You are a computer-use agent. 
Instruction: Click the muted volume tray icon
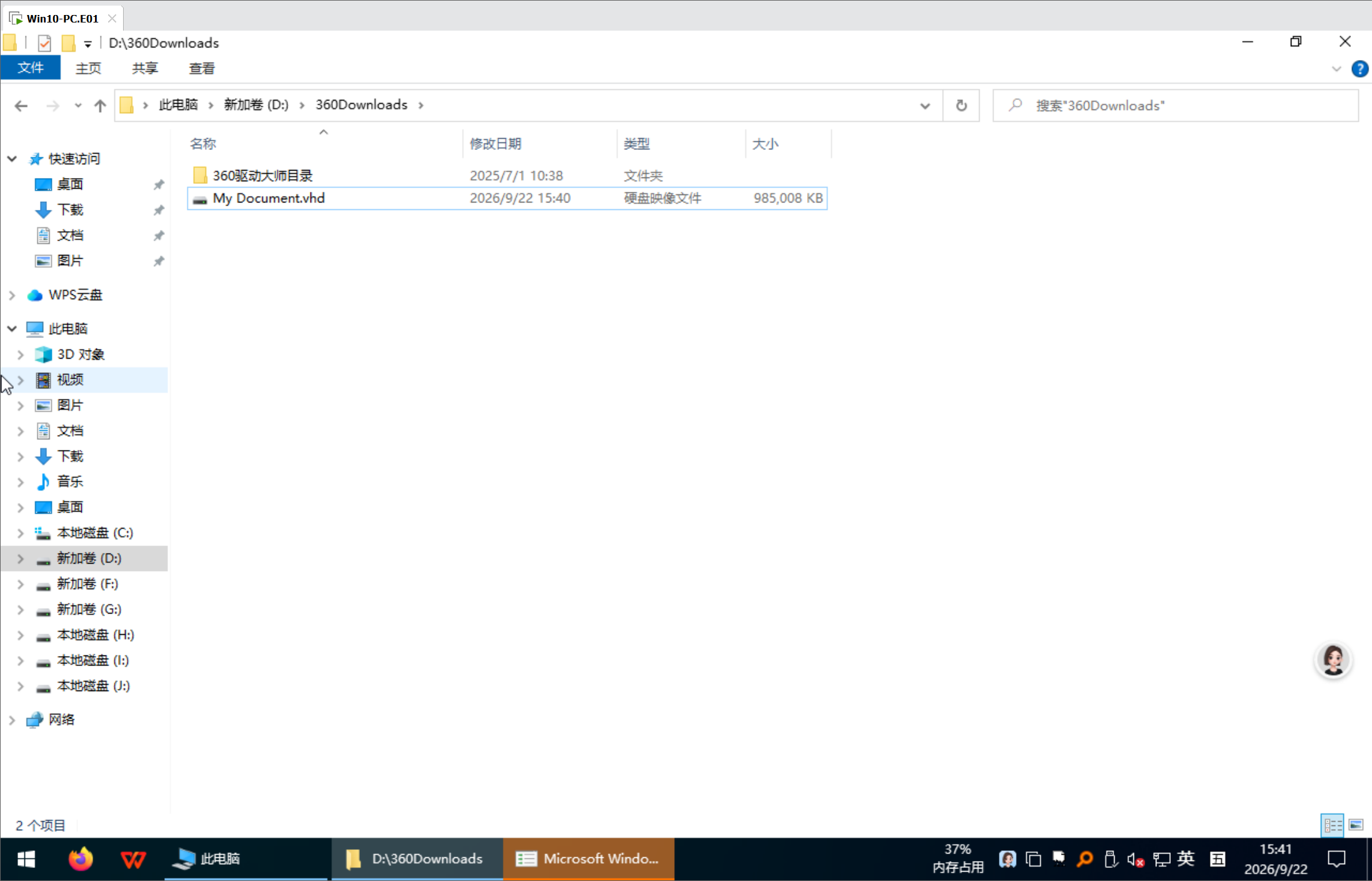coord(1136,860)
